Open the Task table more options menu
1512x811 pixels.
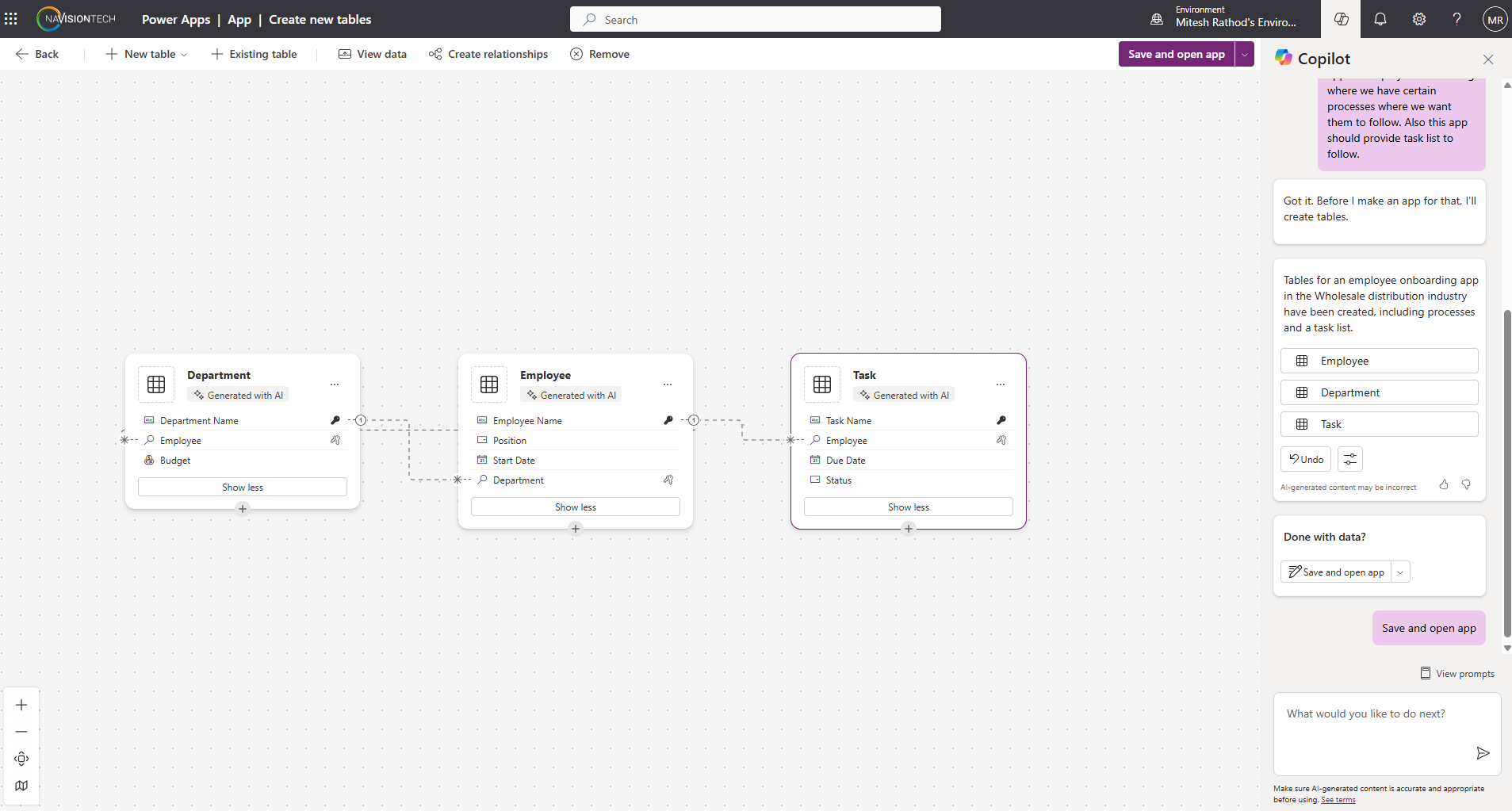click(x=1000, y=384)
